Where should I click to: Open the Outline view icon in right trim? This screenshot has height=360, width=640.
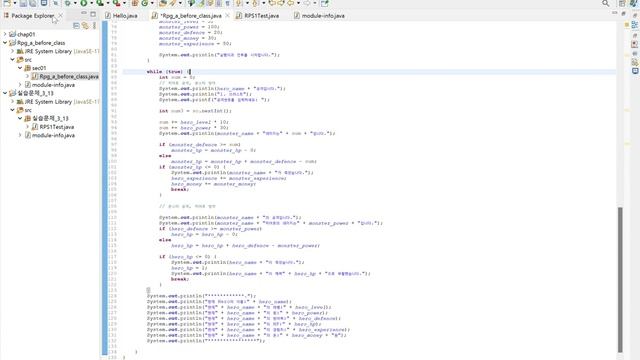click(635, 25)
